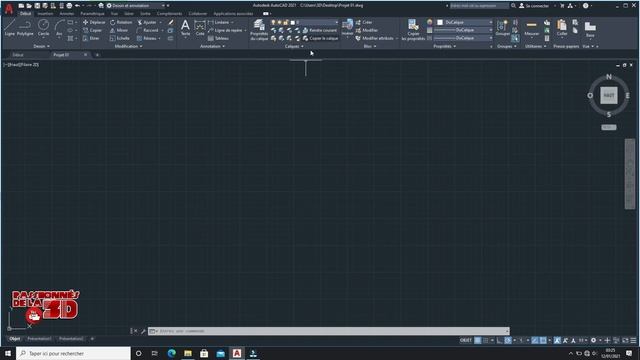The width and height of the screenshot is (640, 360).
Task: Select the Cote dimension tool
Action: tap(200, 28)
